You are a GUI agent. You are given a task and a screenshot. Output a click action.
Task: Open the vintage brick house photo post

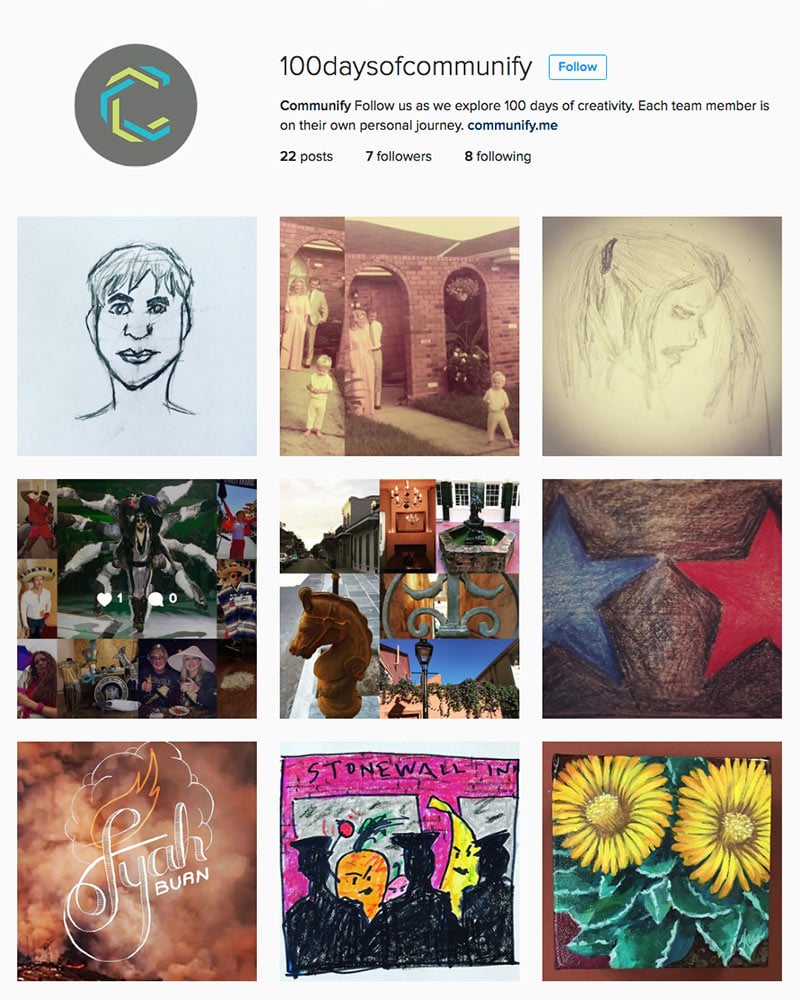[x=399, y=336]
